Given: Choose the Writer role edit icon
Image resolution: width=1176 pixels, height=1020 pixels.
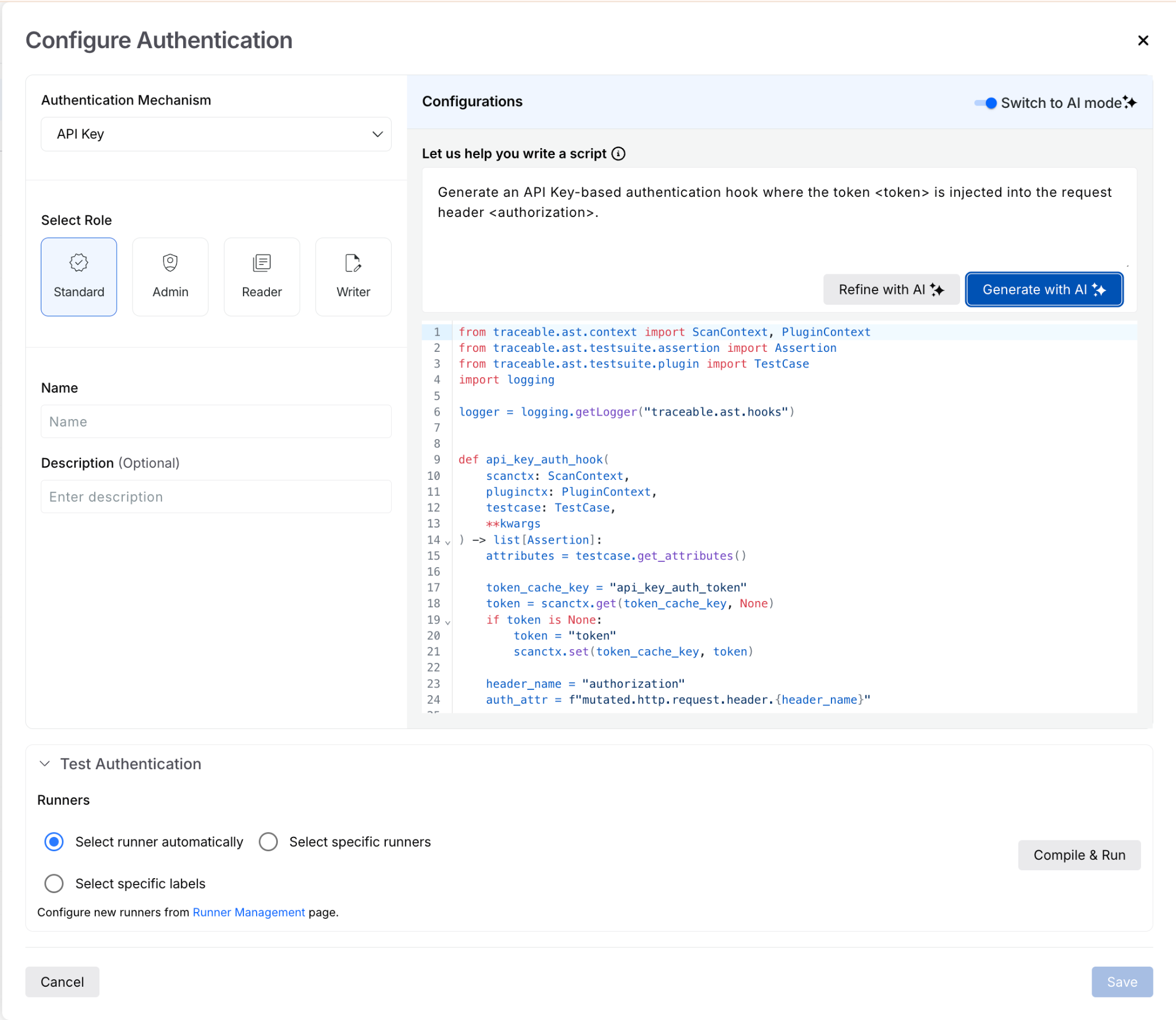Looking at the screenshot, I should pyautogui.click(x=353, y=263).
